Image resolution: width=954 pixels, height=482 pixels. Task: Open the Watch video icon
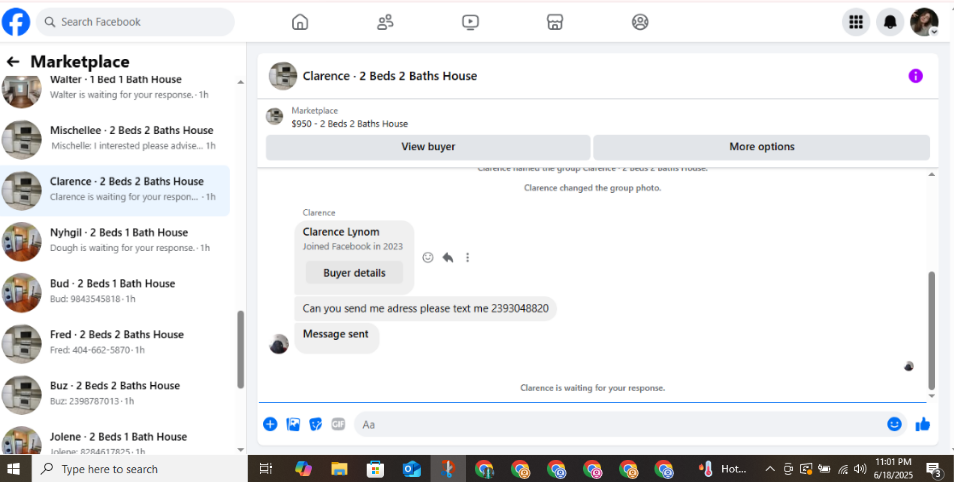coord(470,22)
